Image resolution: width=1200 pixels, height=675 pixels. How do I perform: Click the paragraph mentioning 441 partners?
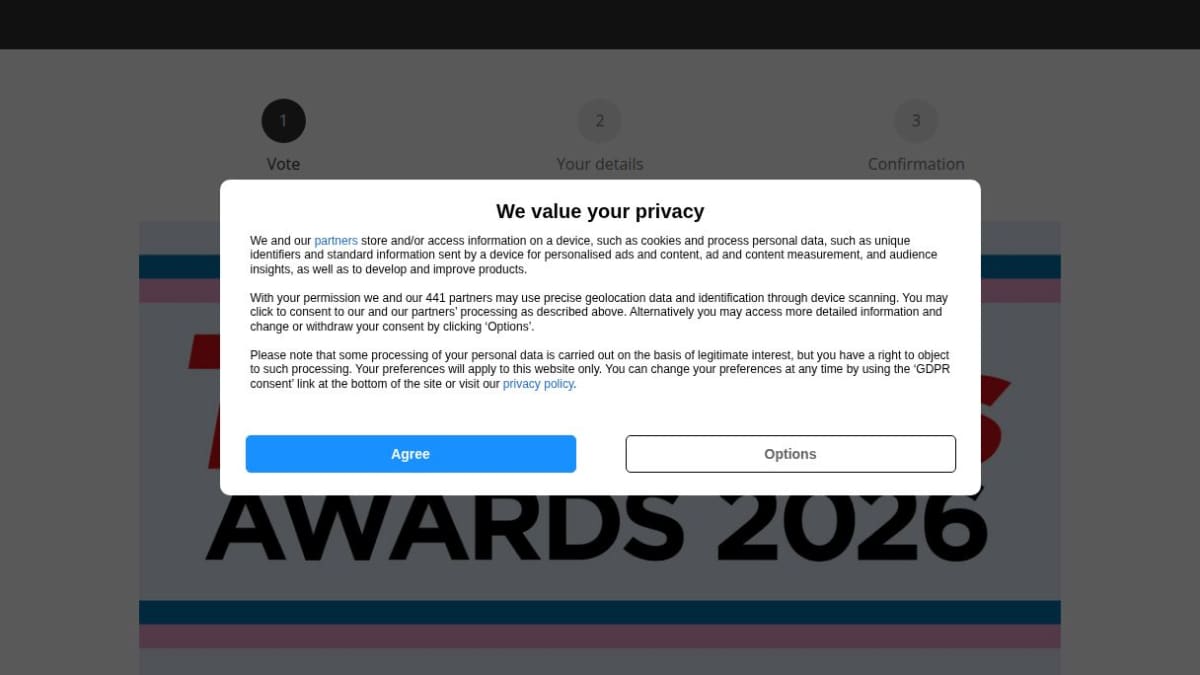[599, 312]
